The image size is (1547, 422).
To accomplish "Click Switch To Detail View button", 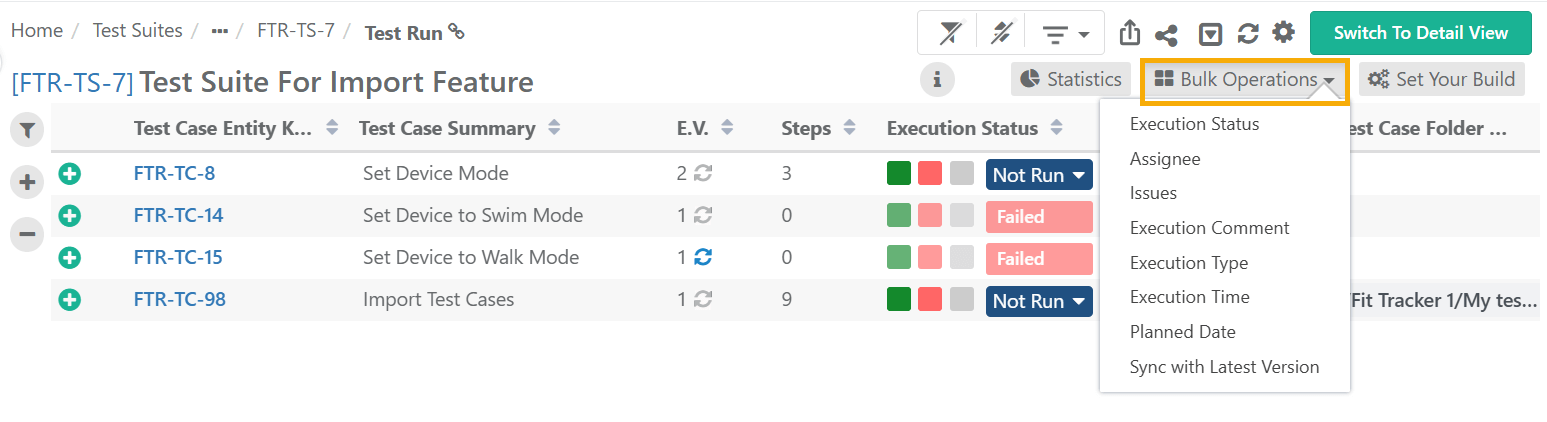I will (x=1420, y=33).
